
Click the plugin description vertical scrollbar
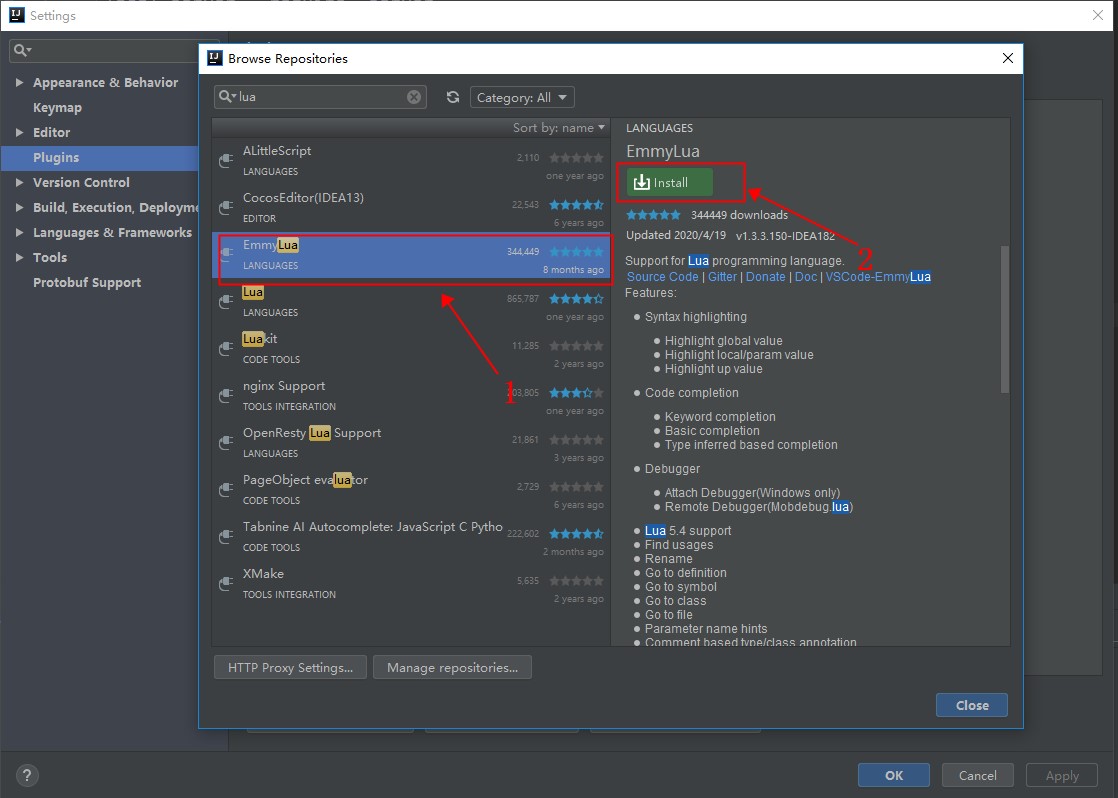[1005, 319]
